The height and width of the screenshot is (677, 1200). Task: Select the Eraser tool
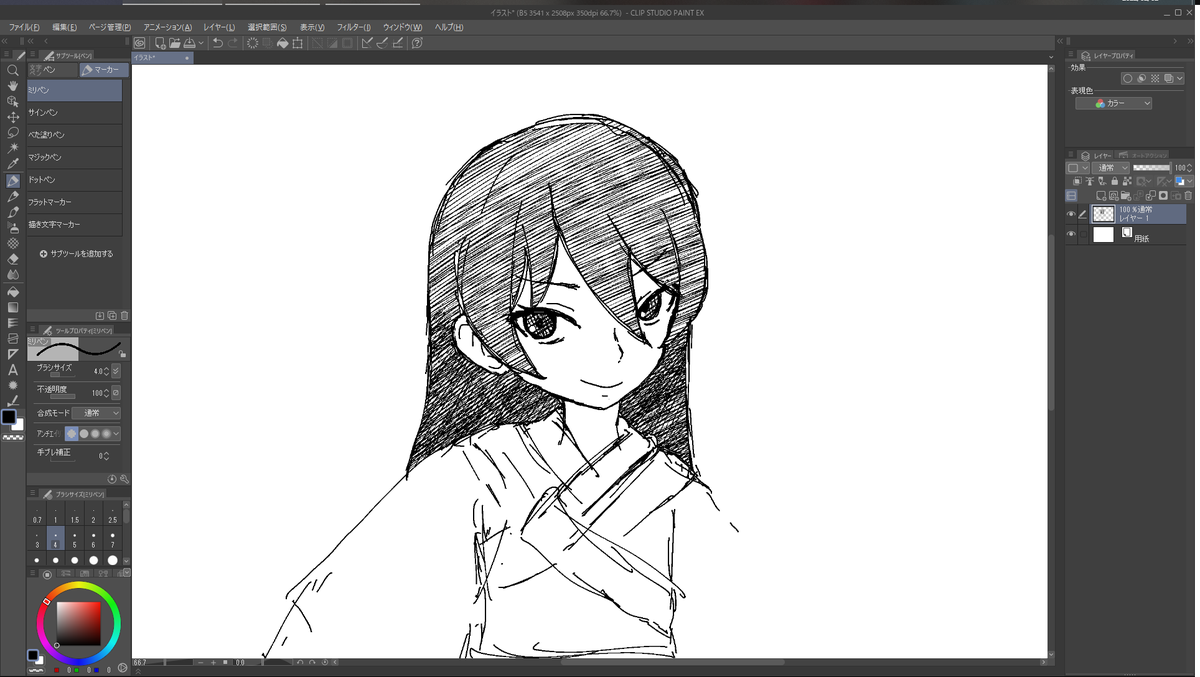[x=13, y=259]
